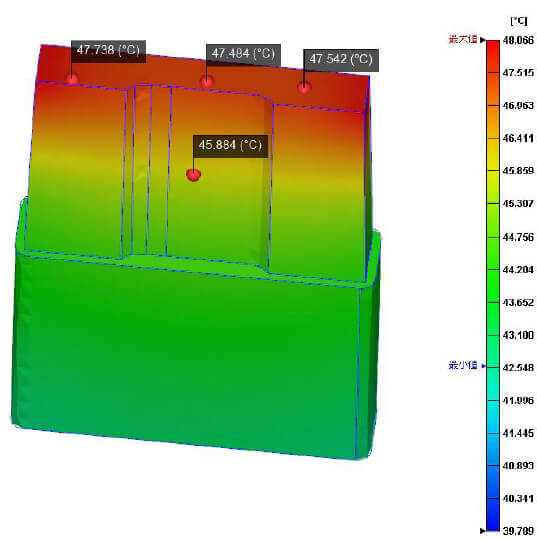The height and width of the screenshot is (540, 537).
Task: Select the red probe point under 47.738
Action: 72,79
